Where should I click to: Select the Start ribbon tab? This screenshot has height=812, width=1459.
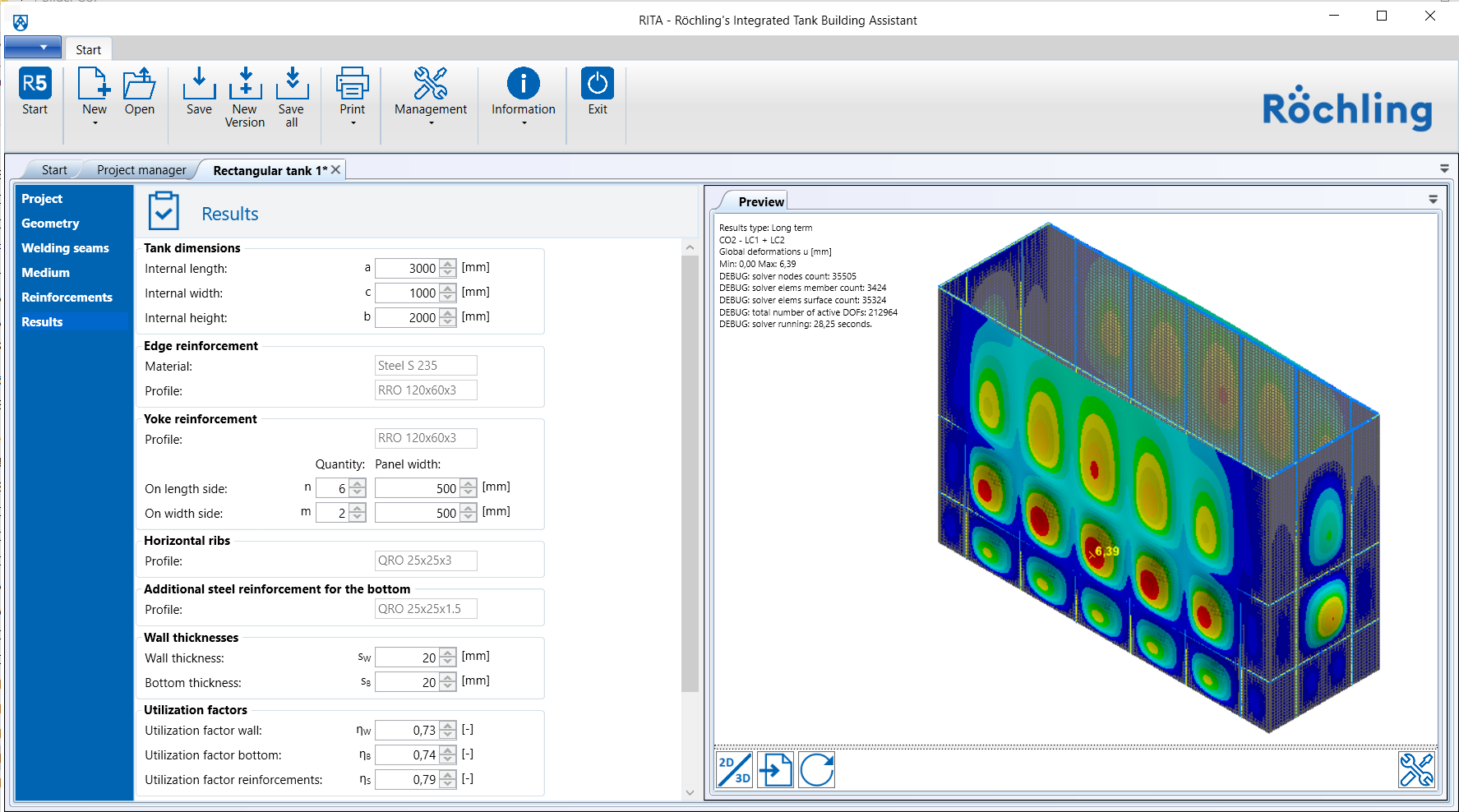point(89,49)
